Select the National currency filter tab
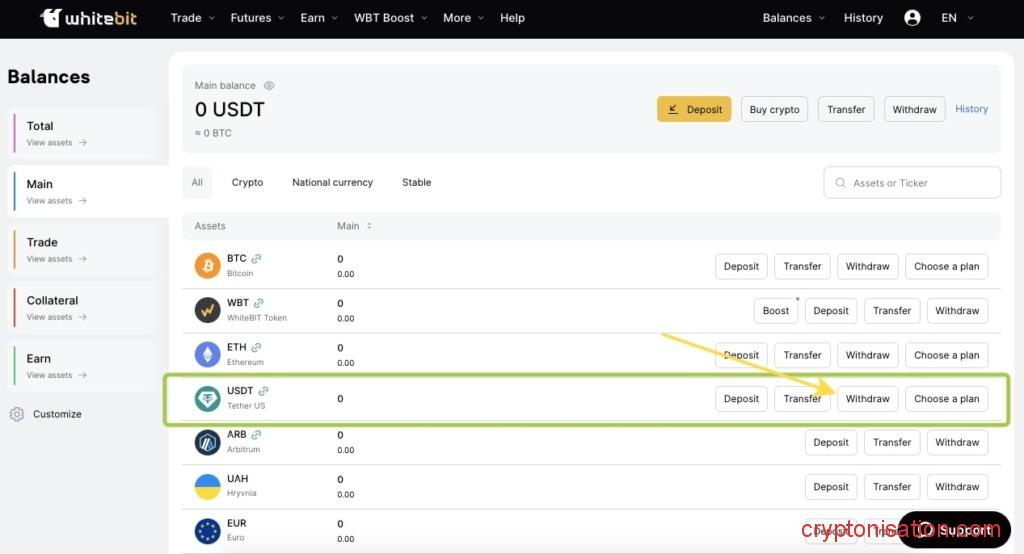Screen dimensions: 1024x554 (332, 182)
